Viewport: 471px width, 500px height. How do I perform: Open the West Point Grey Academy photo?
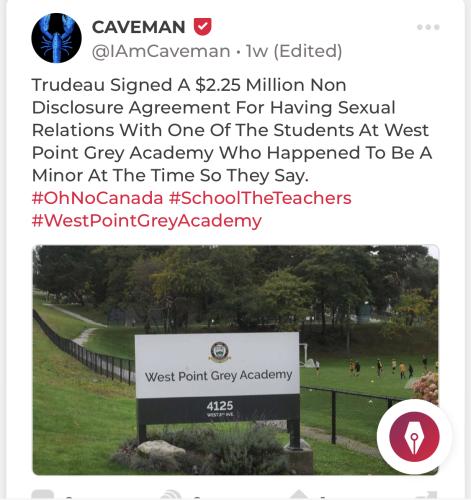click(235, 360)
